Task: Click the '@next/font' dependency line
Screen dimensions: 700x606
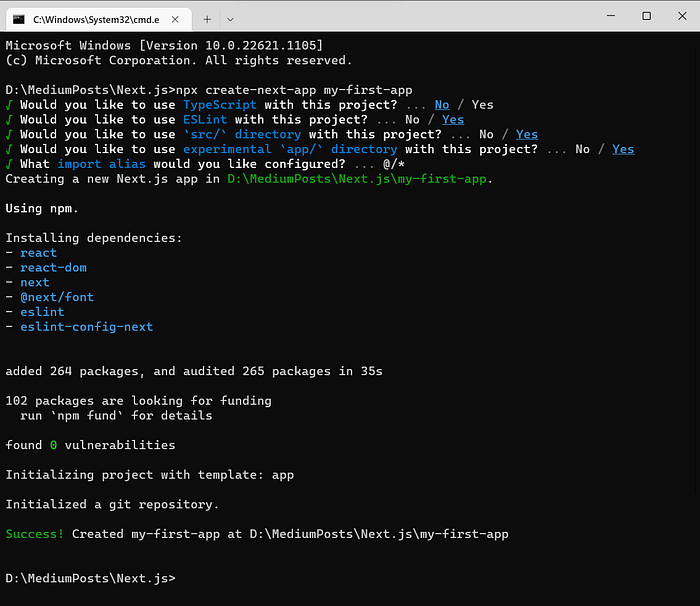Action: 57,297
